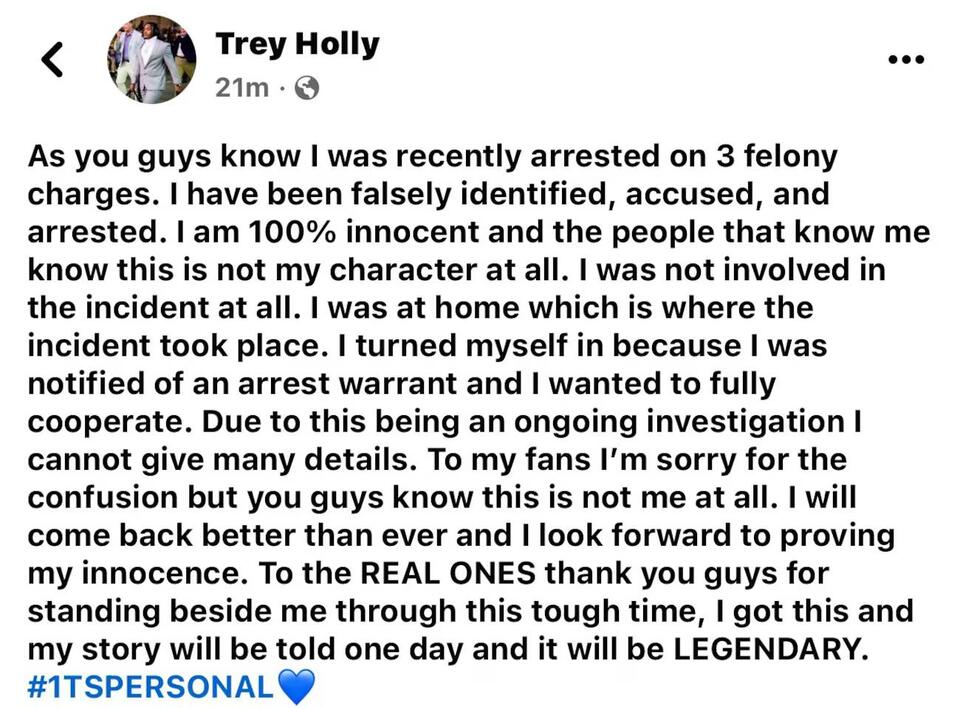Screen dimensions: 960x708
Task: Click Trey Holly's circular profile photo
Action: (151, 59)
